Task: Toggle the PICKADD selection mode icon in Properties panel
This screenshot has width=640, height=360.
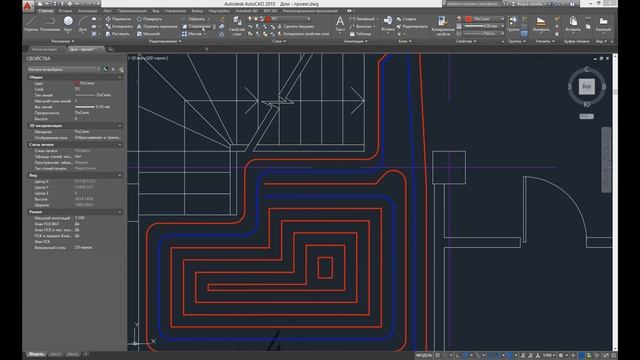Action: coord(106,69)
